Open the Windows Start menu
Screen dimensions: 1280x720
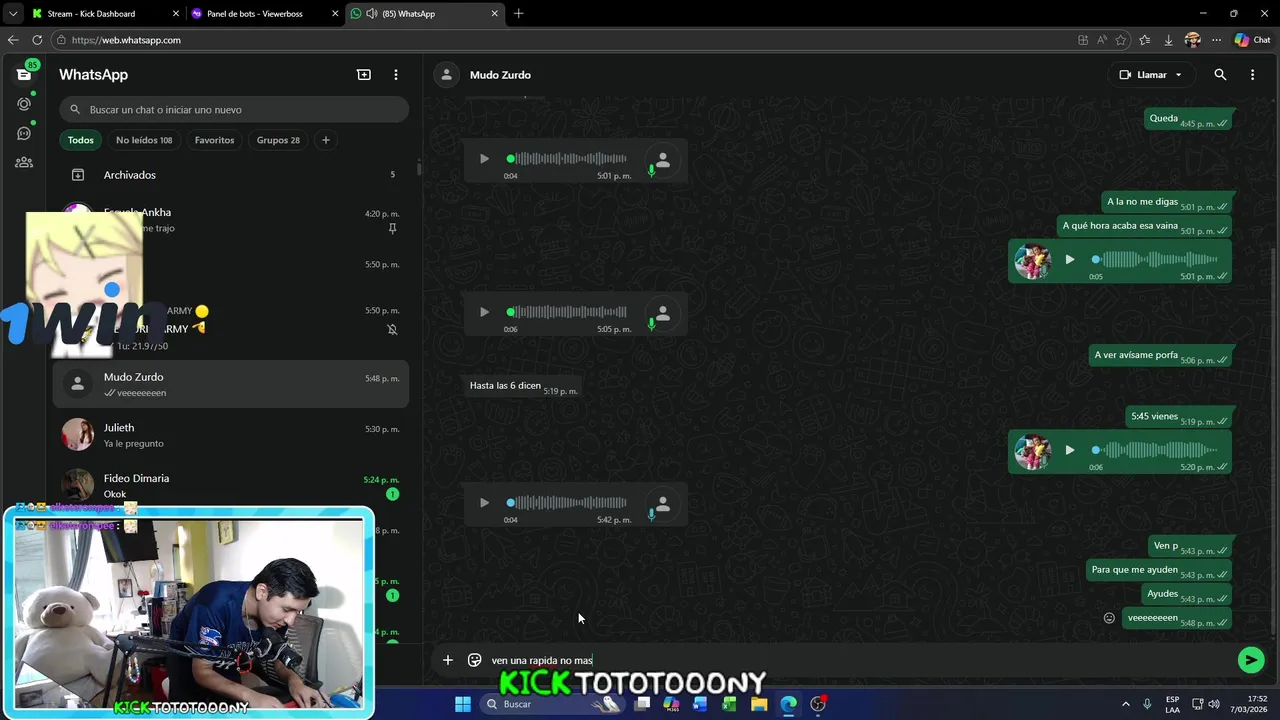click(462, 704)
